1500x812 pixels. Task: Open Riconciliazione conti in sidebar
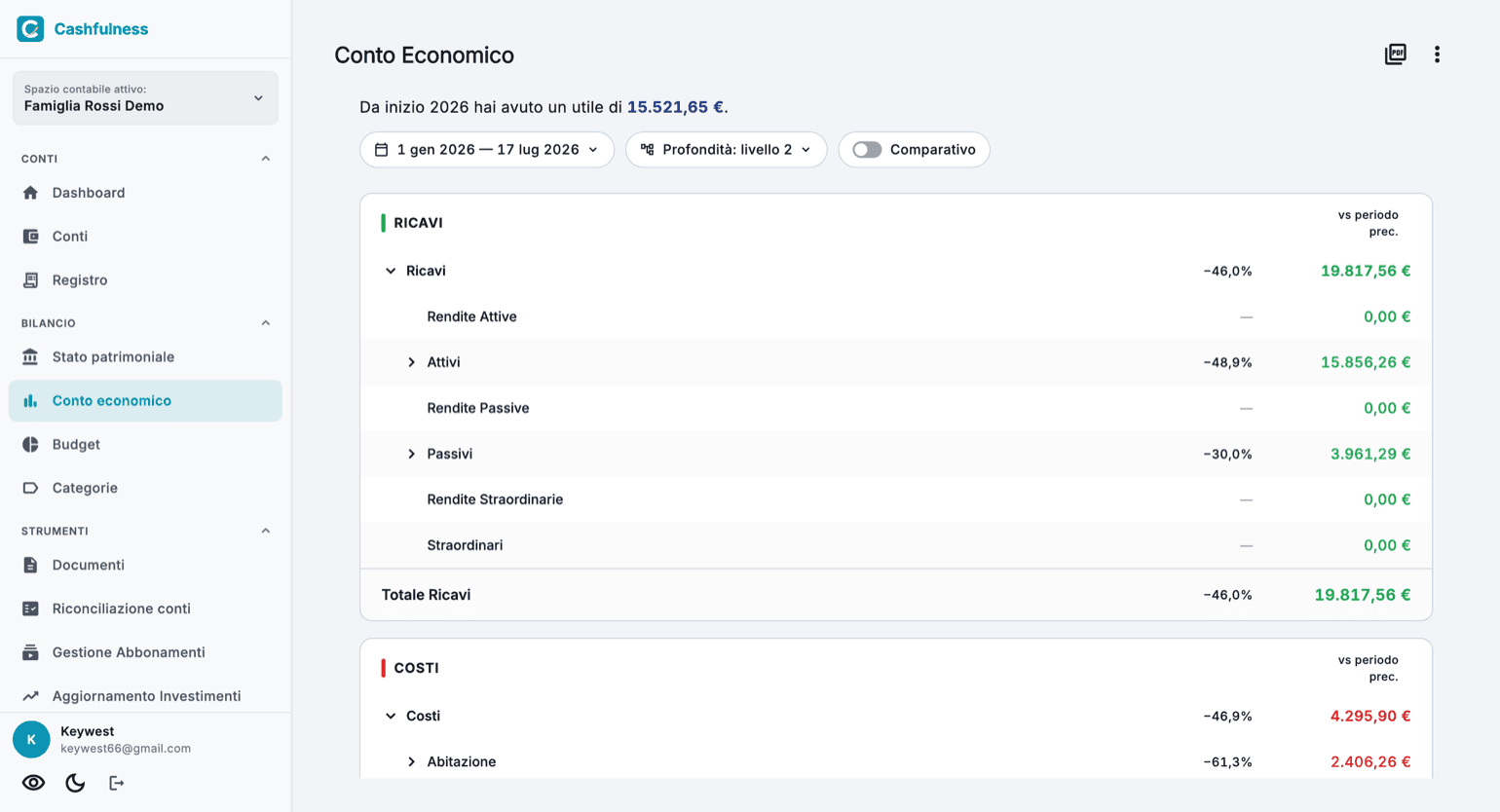(x=145, y=609)
